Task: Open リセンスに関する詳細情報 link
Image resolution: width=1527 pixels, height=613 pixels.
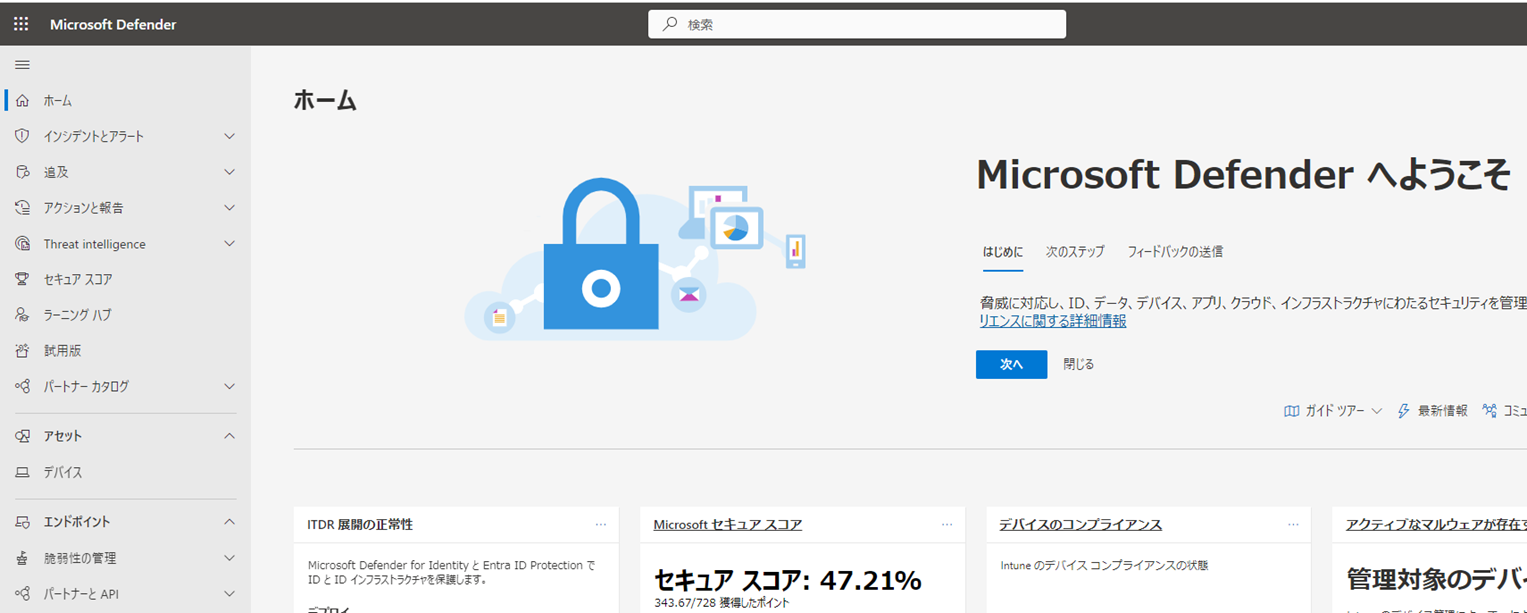Action: pos(1052,321)
